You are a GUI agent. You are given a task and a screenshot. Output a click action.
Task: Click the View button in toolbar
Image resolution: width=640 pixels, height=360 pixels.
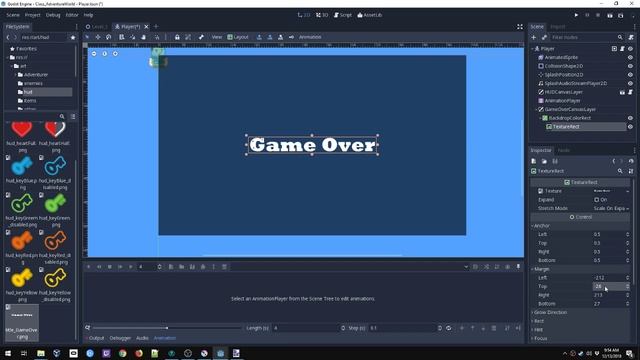tap(217, 37)
